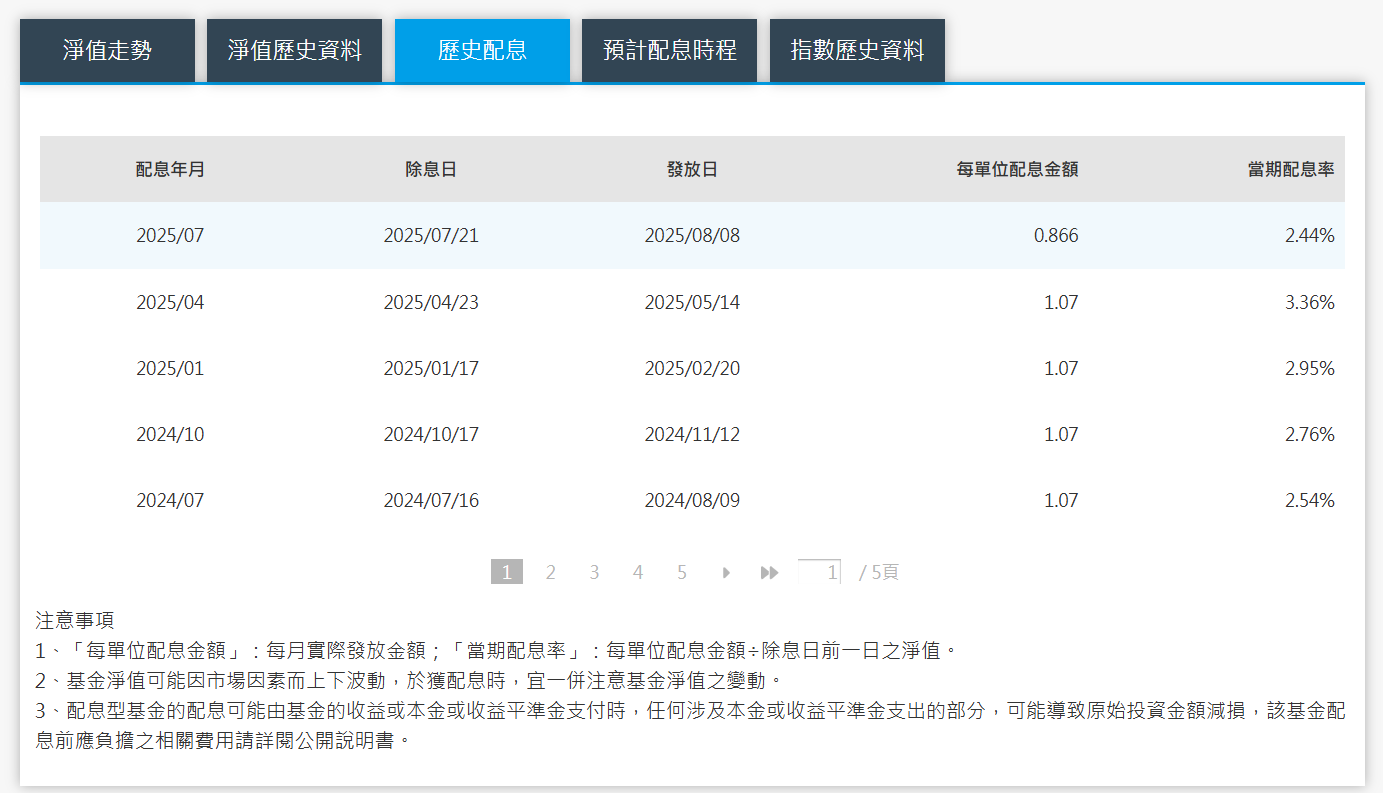This screenshot has height=793, width=1383.
Task: Jump to page 4
Action: (637, 571)
